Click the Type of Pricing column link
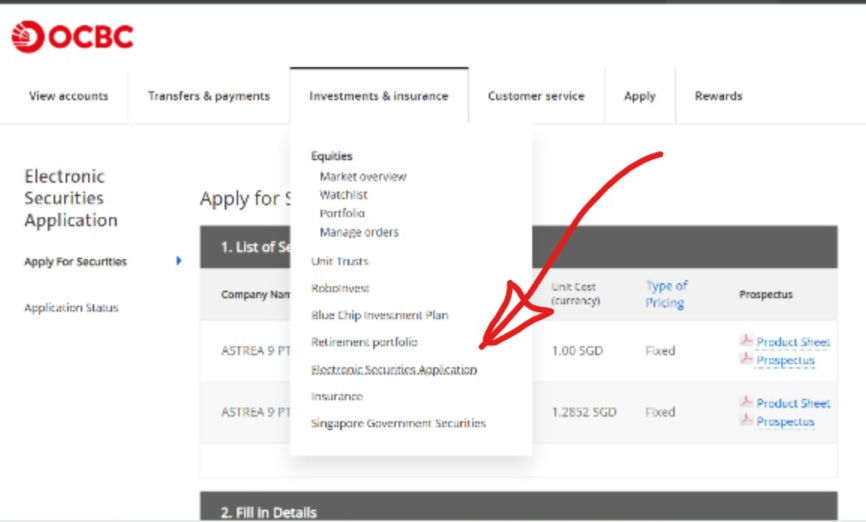Viewport: 866px width, 522px height. tap(666, 294)
